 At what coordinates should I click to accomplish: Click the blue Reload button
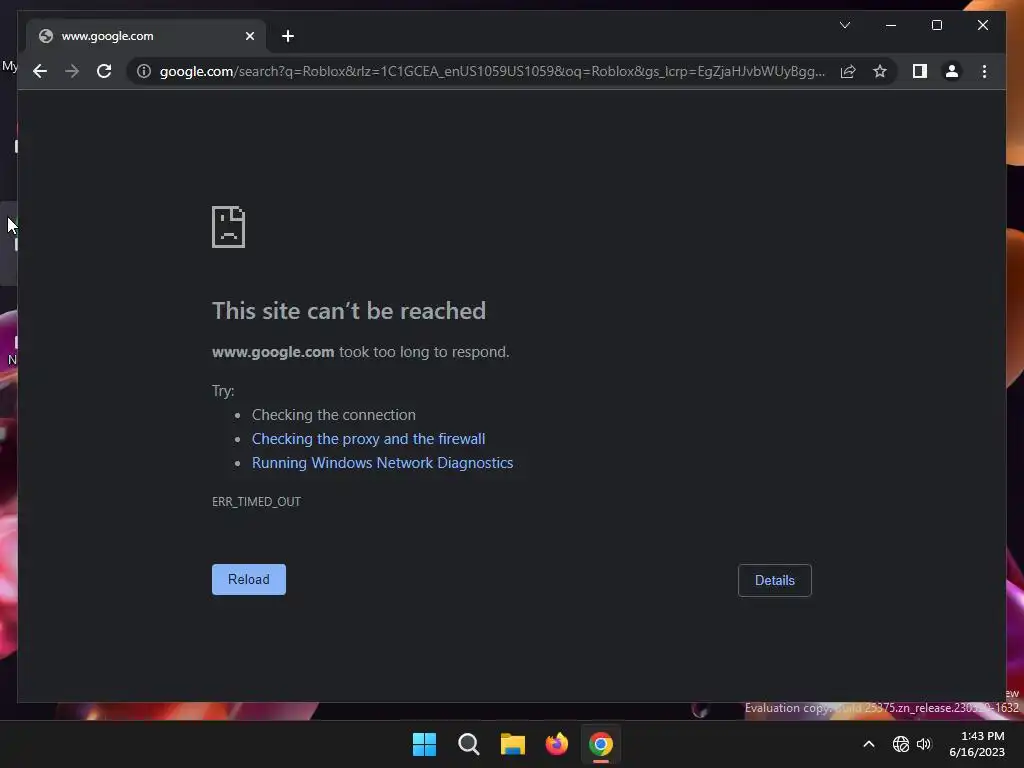click(249, 579)
